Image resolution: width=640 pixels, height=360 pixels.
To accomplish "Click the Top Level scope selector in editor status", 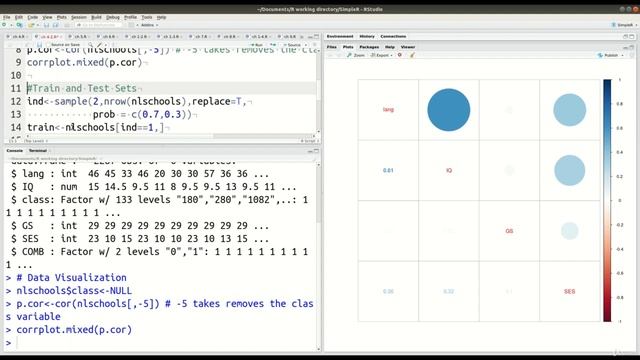I will (35, 141).
